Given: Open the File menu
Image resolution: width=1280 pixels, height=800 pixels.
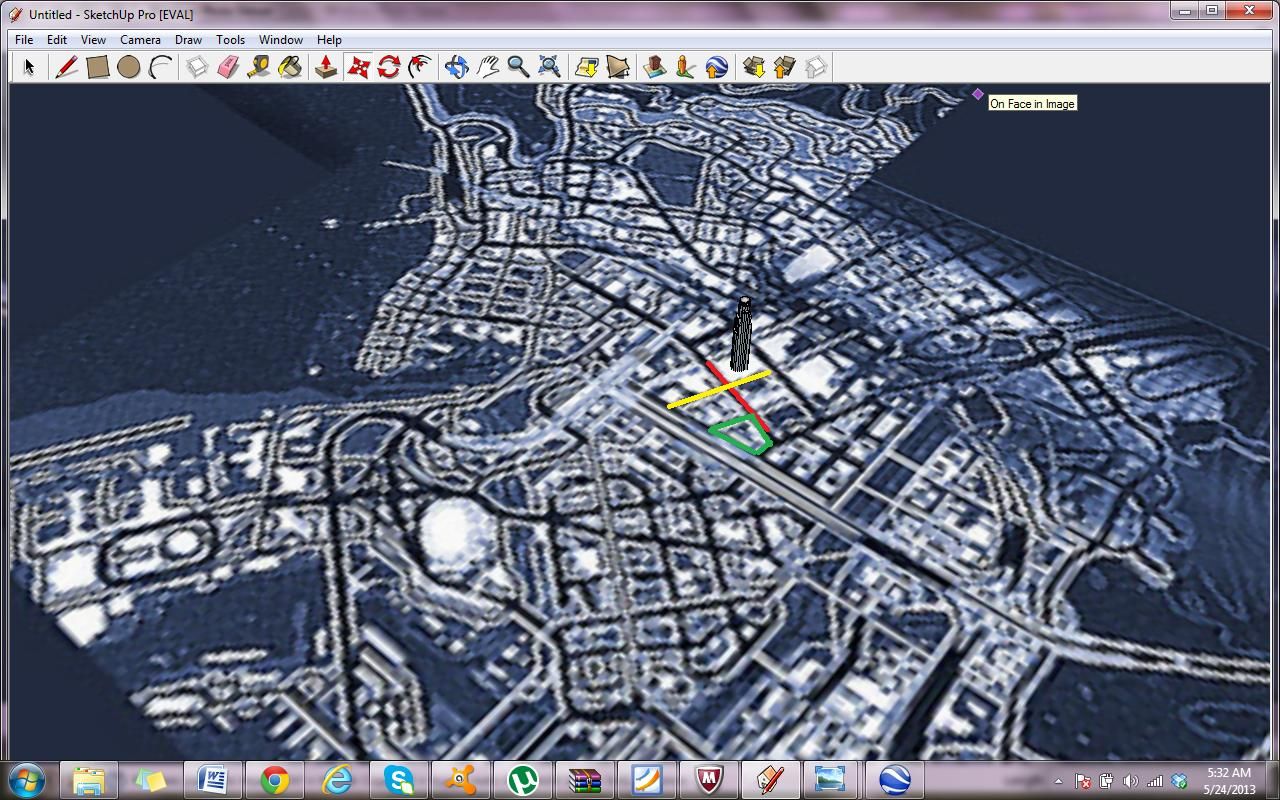Looking at the screenshot, I should click(x=24, y=40).
